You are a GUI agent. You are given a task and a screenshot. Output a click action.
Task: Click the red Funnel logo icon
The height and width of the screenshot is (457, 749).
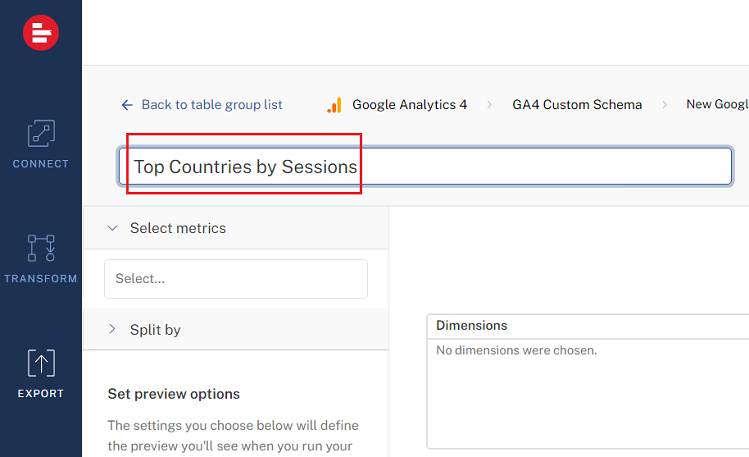(41, 32)
